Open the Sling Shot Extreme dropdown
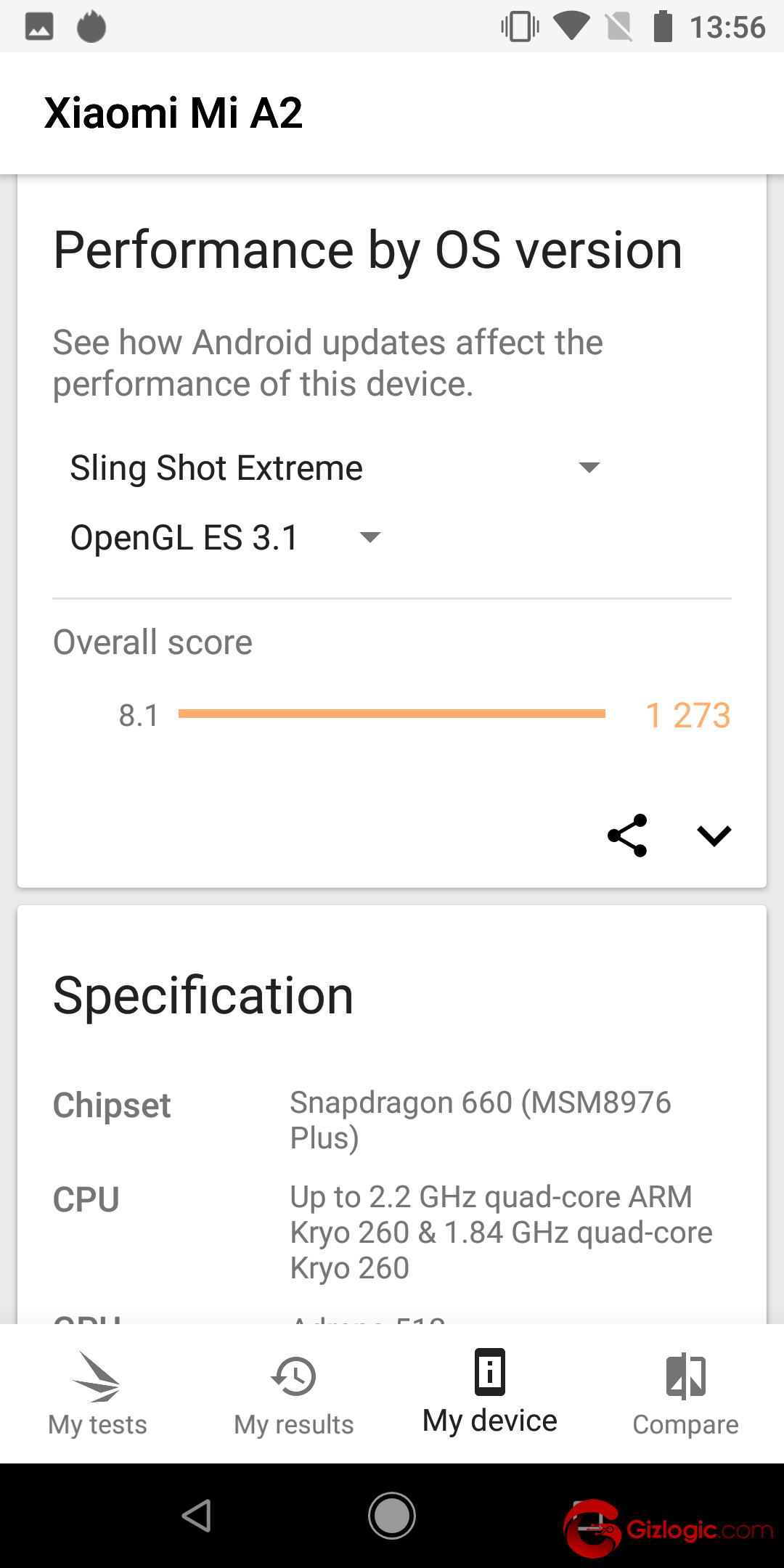 coord(335,468)
